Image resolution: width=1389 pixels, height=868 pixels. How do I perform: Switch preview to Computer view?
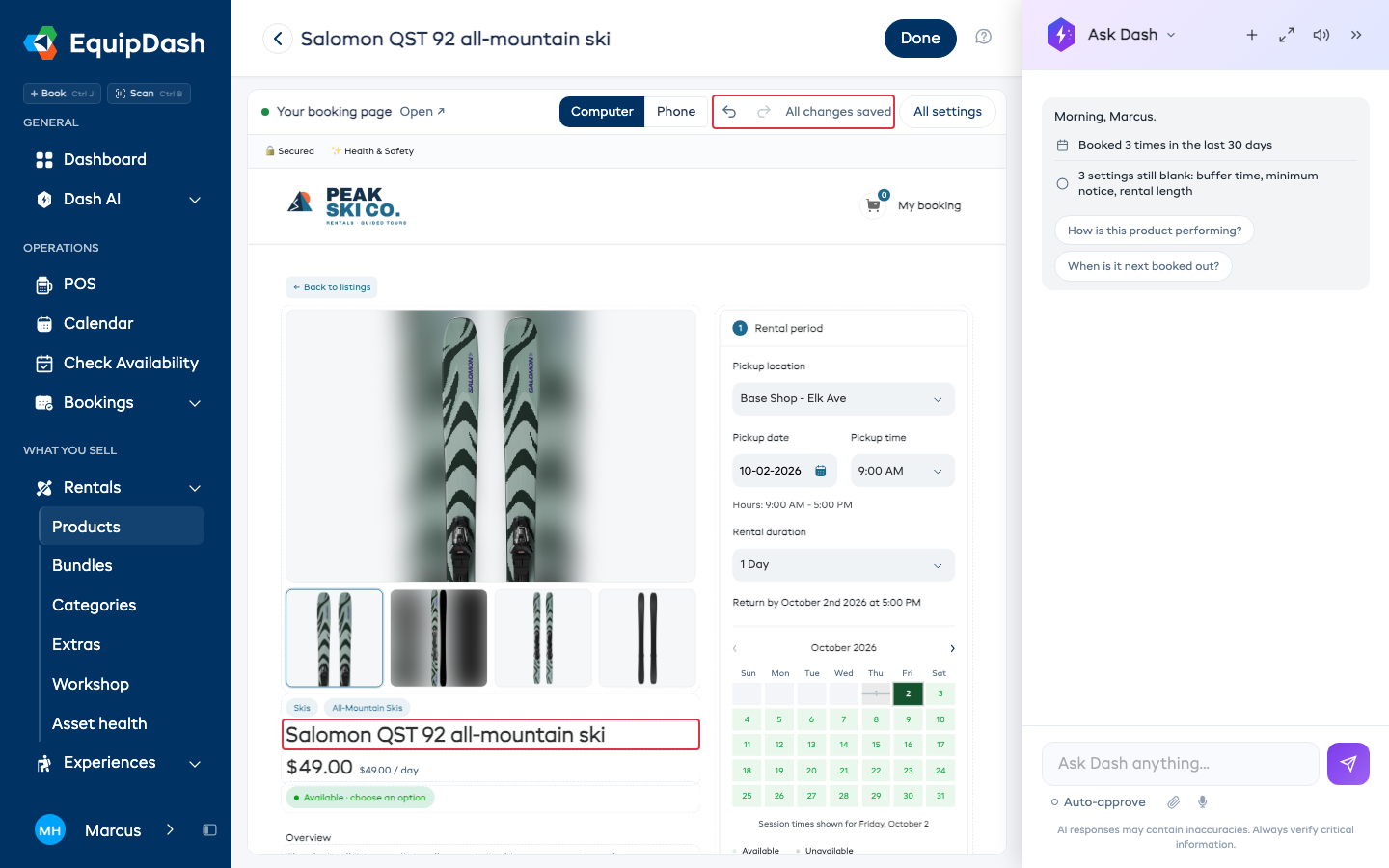click(x=602, y=112)
